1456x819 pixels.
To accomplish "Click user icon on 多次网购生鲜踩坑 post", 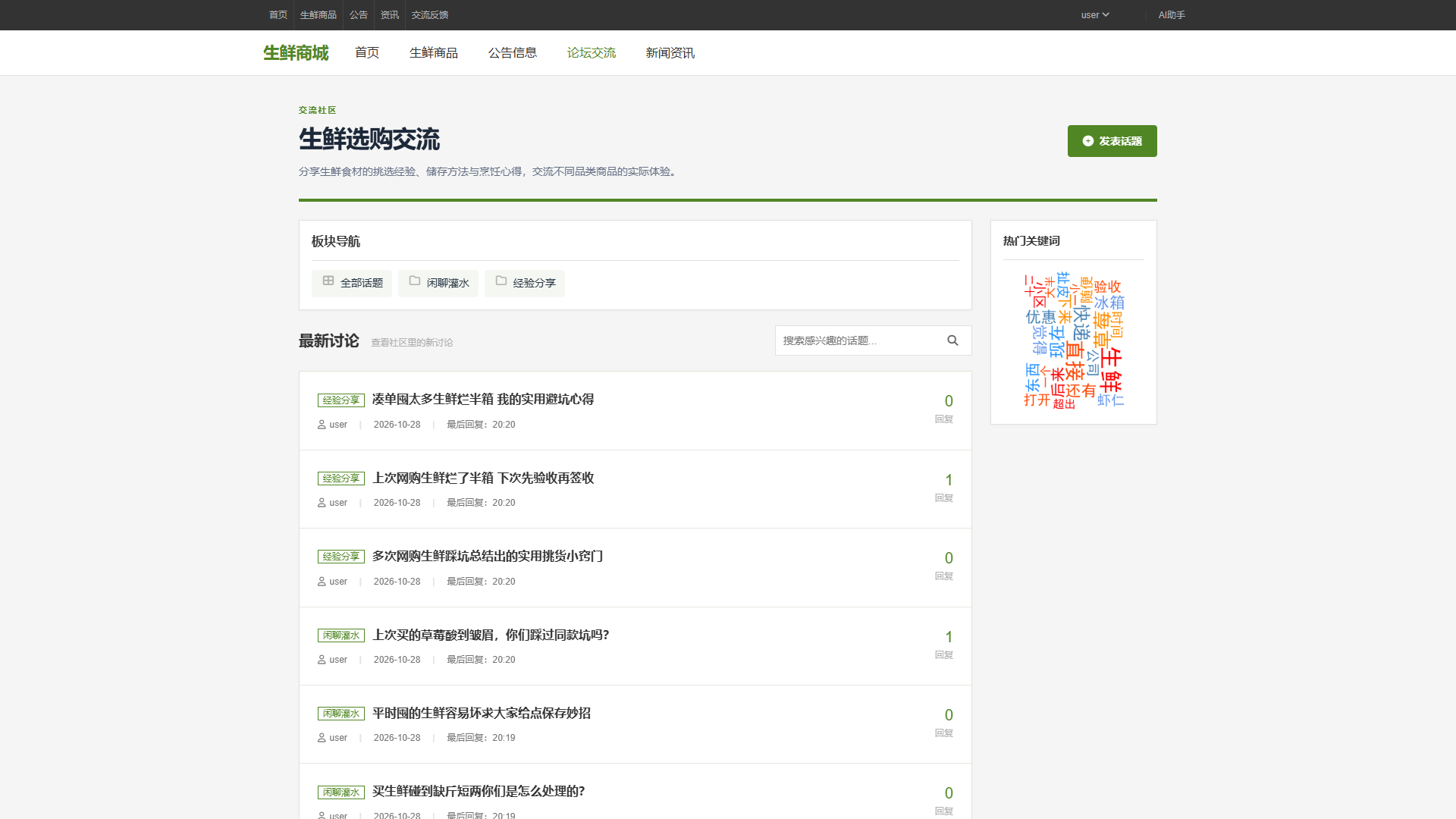I will (x=322, y=582).
